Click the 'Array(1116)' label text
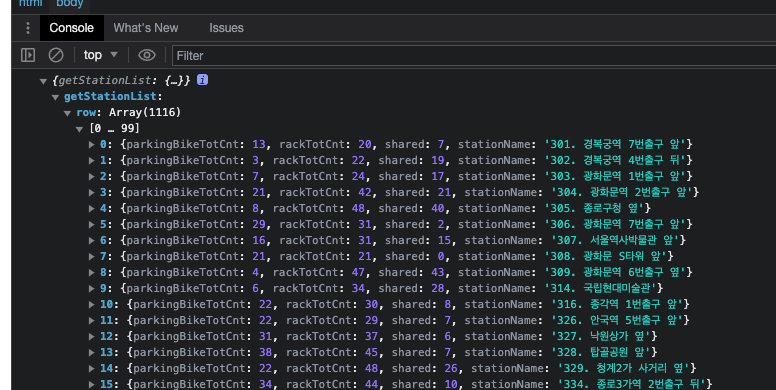776x390 pixels. coord(145,112)
